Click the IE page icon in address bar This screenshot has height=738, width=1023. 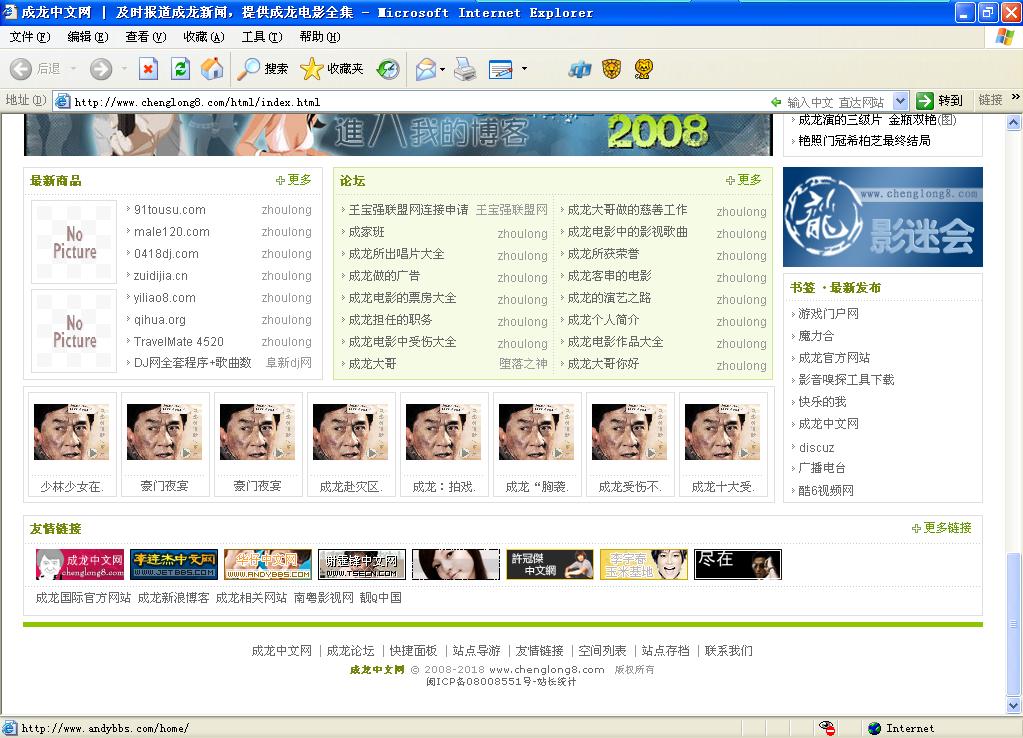click(63, 101)
